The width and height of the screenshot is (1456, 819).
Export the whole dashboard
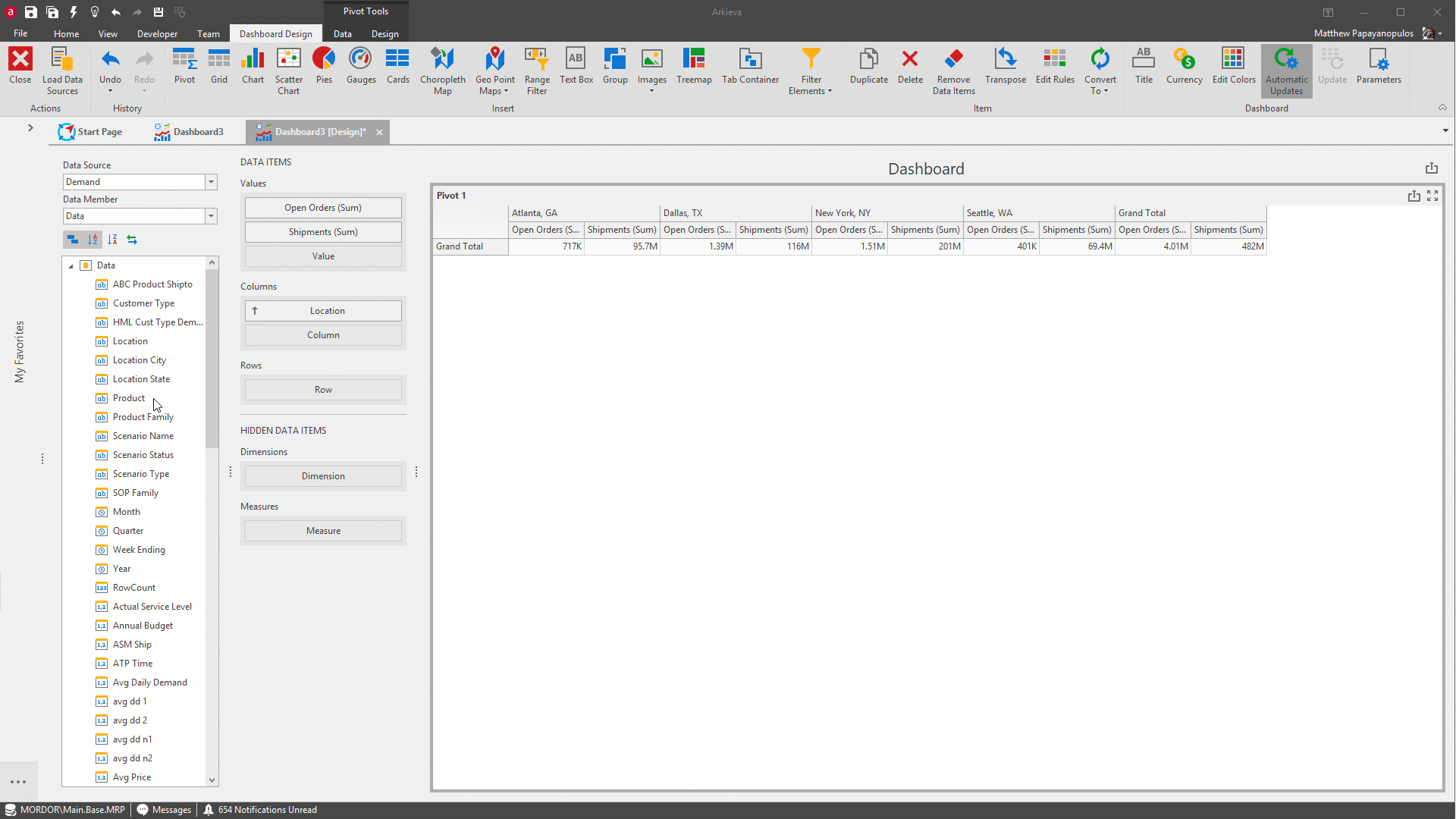(1432, 168)
